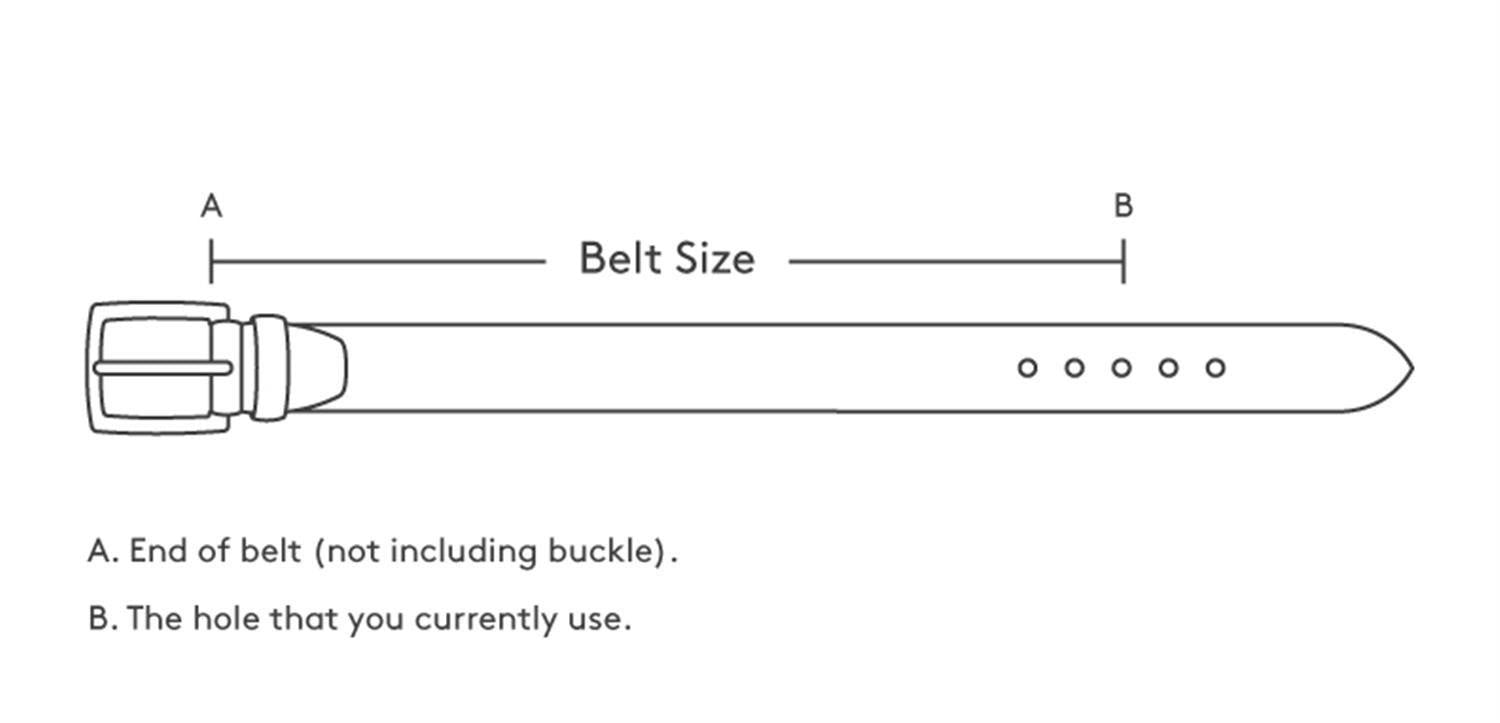Click the measurement line left of "Belt Size"

(x=380, y=262)
